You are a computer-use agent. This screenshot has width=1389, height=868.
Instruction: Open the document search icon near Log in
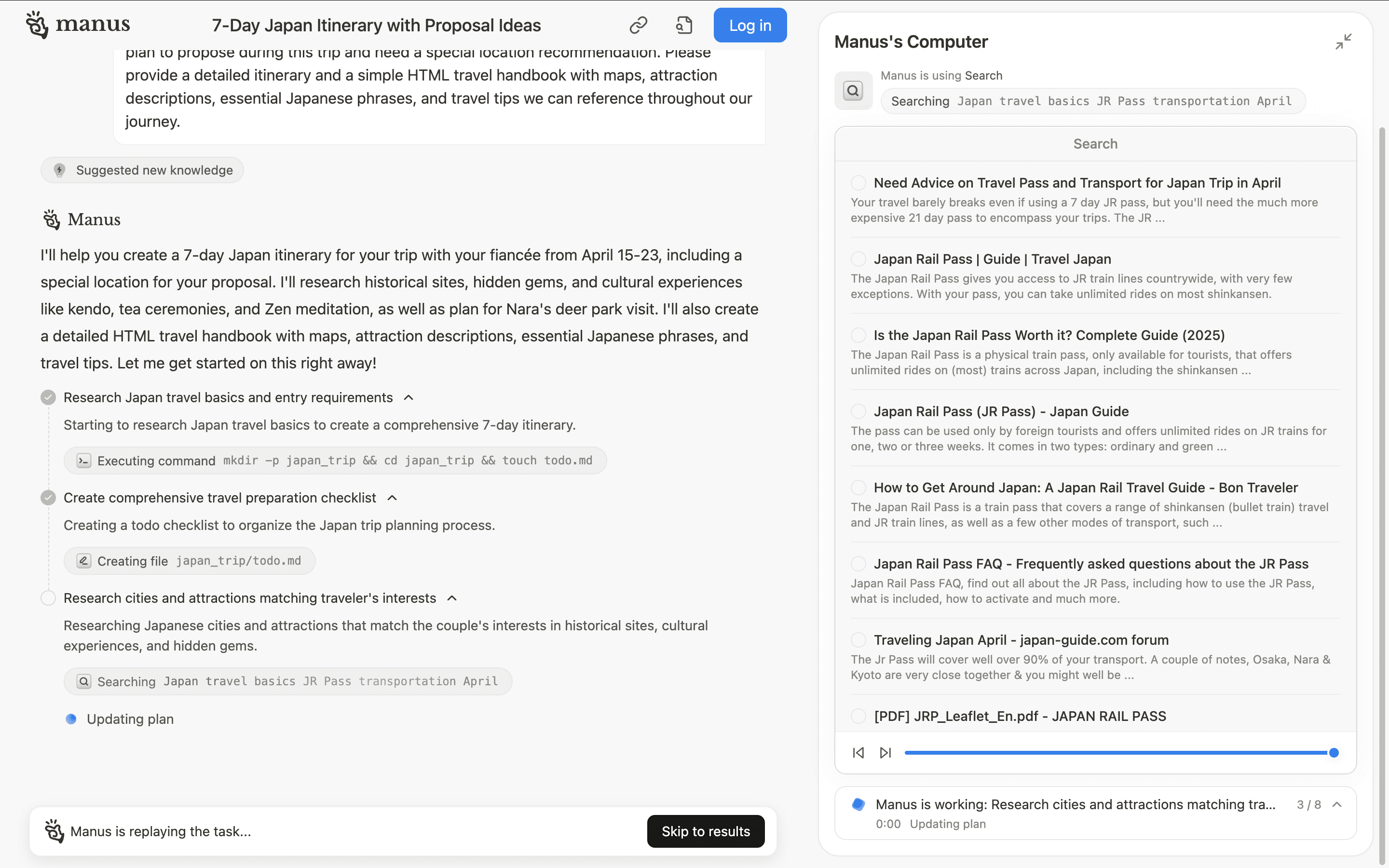(684, 25)
